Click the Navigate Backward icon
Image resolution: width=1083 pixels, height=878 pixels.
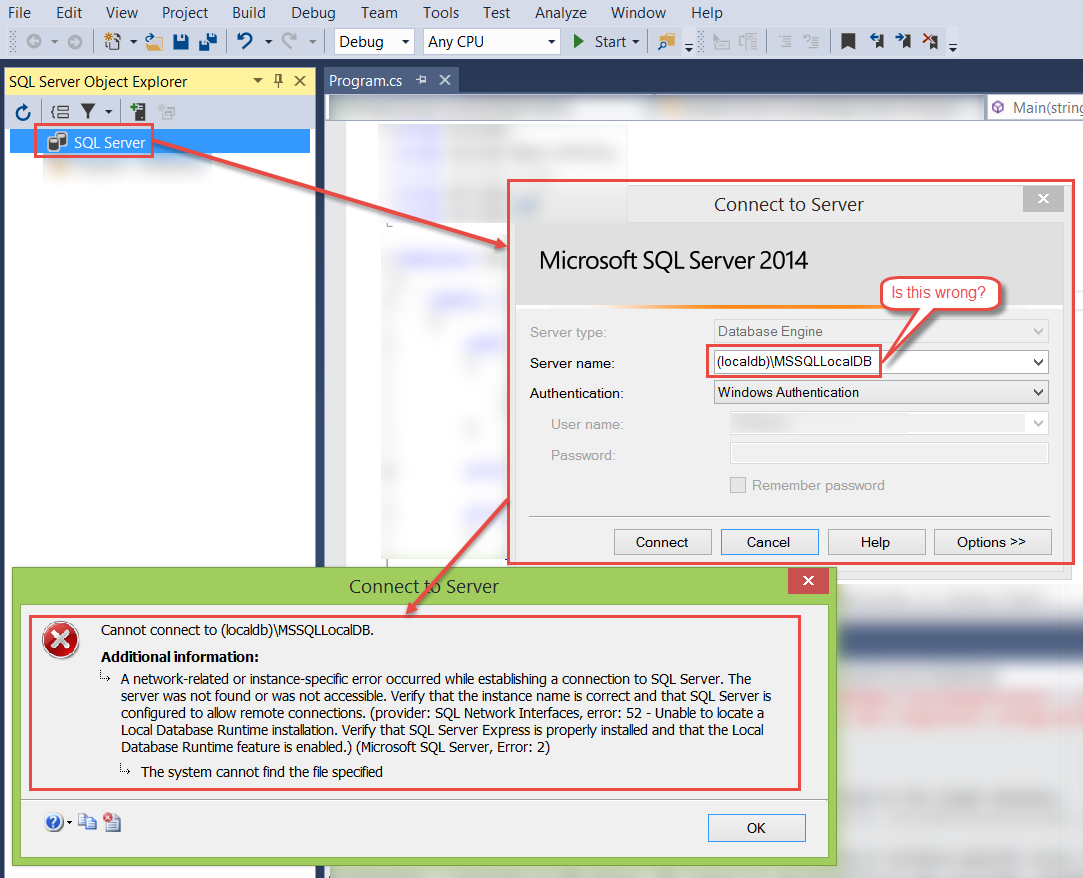34,42
